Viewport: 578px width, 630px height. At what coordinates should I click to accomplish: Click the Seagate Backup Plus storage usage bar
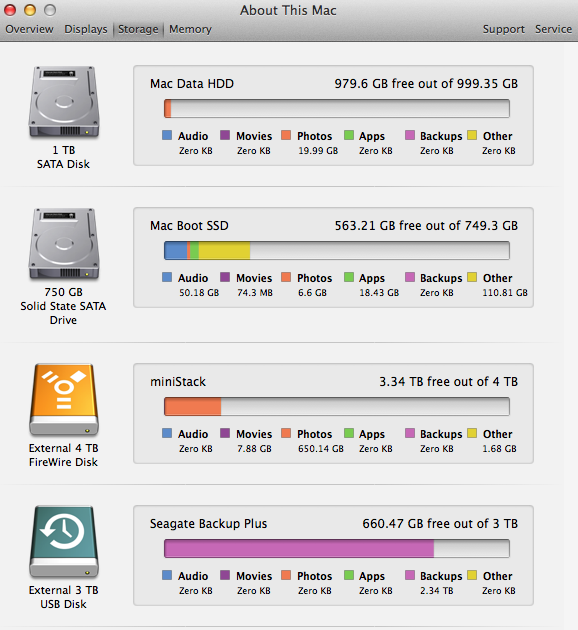pos(337,548)
